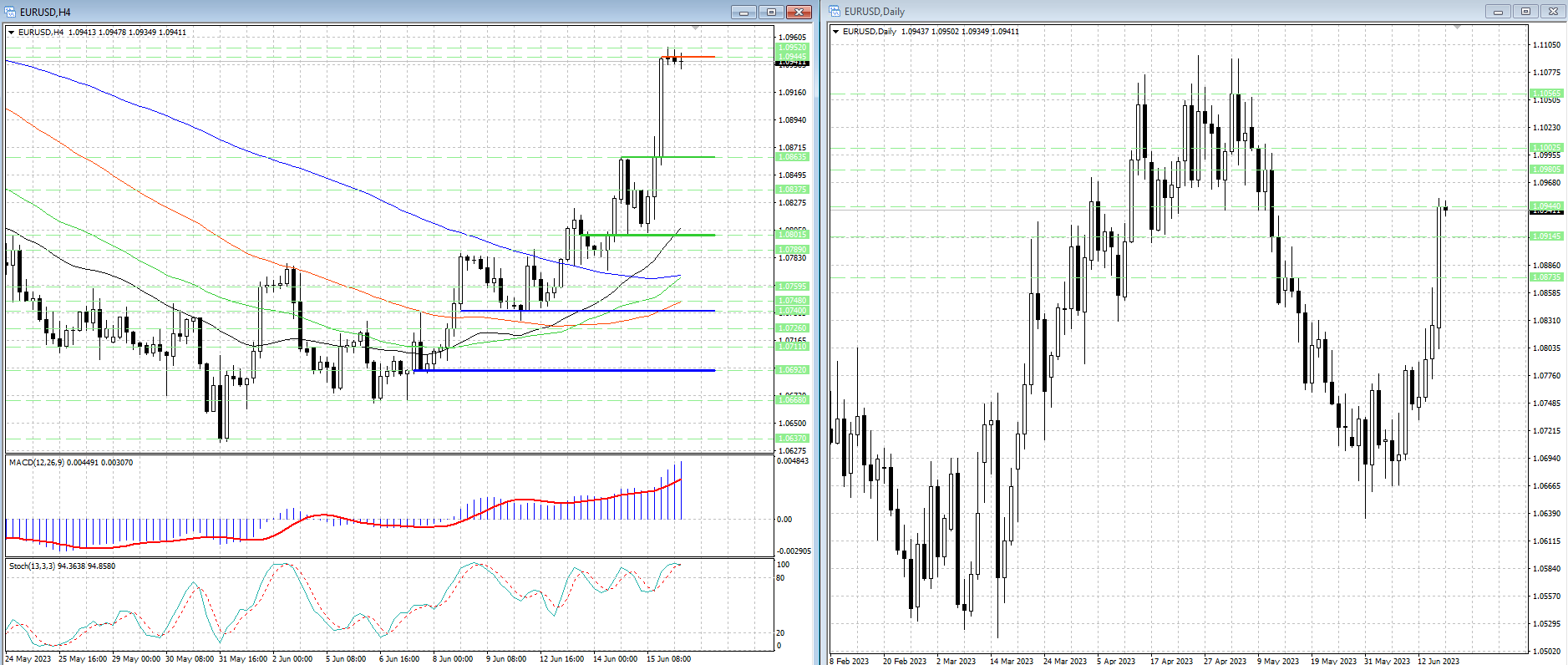Close the EURUSD,Daily chart window
Image resolution: width=1568 pixels, height=665 pixels.
1553,11
